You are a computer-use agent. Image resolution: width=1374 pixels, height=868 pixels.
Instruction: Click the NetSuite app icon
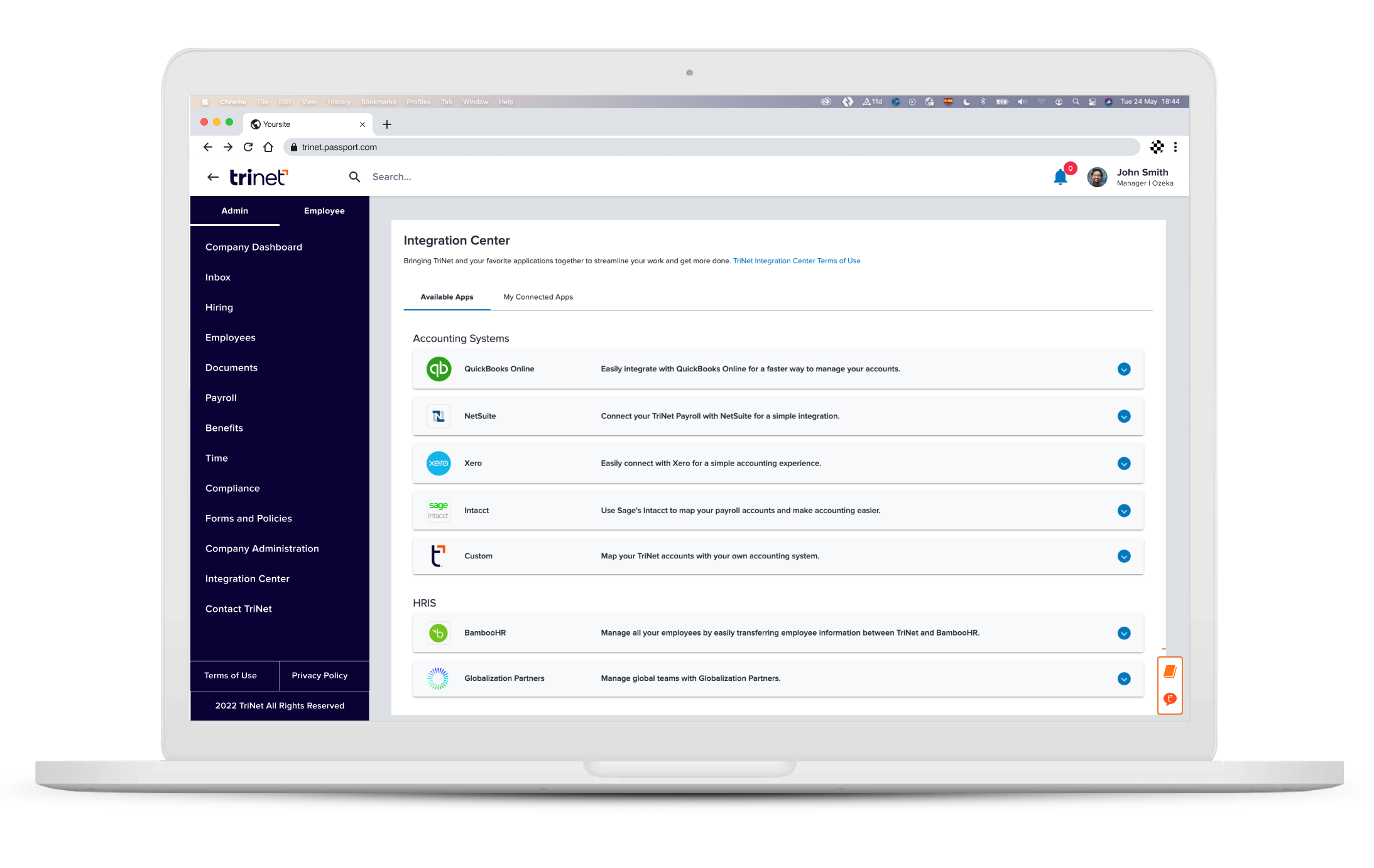point(439,416)
